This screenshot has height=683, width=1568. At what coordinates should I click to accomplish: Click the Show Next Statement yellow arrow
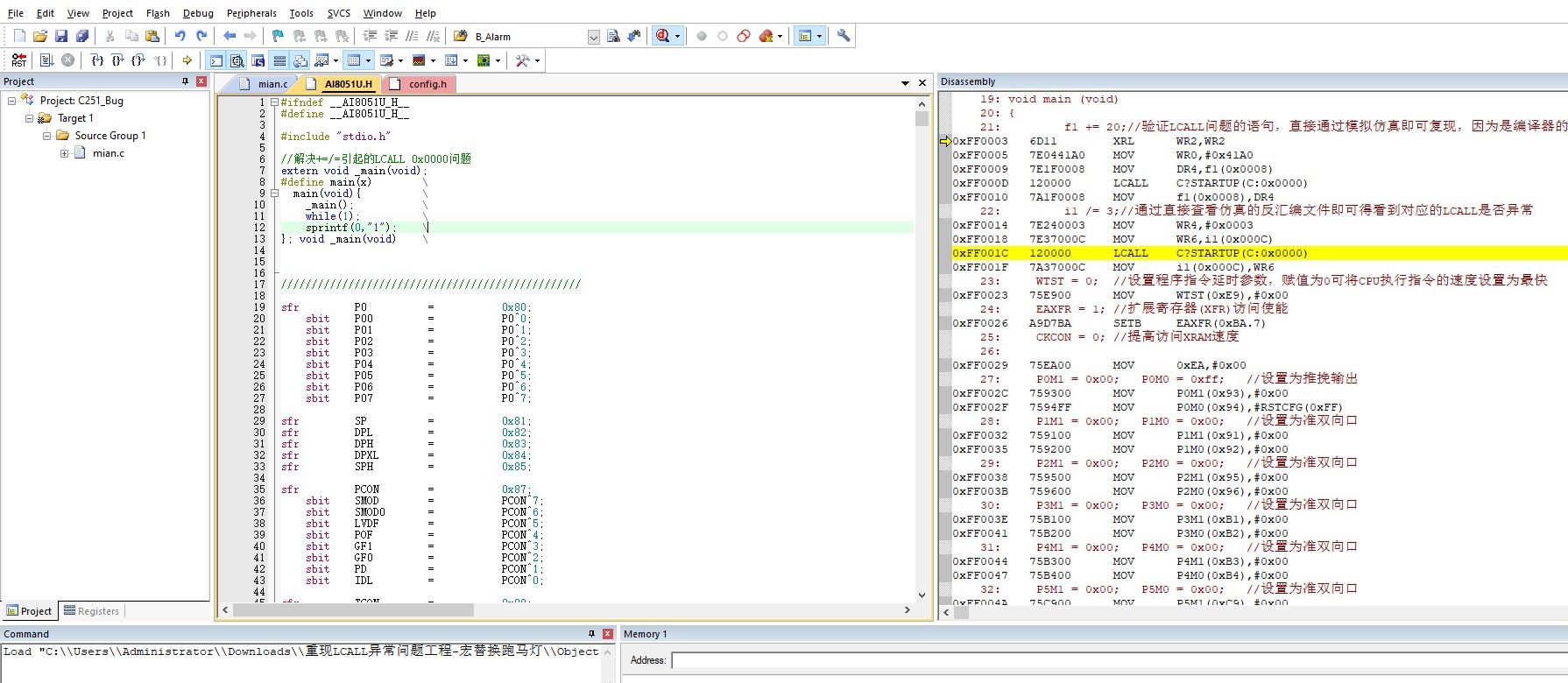tap(187, 60)
